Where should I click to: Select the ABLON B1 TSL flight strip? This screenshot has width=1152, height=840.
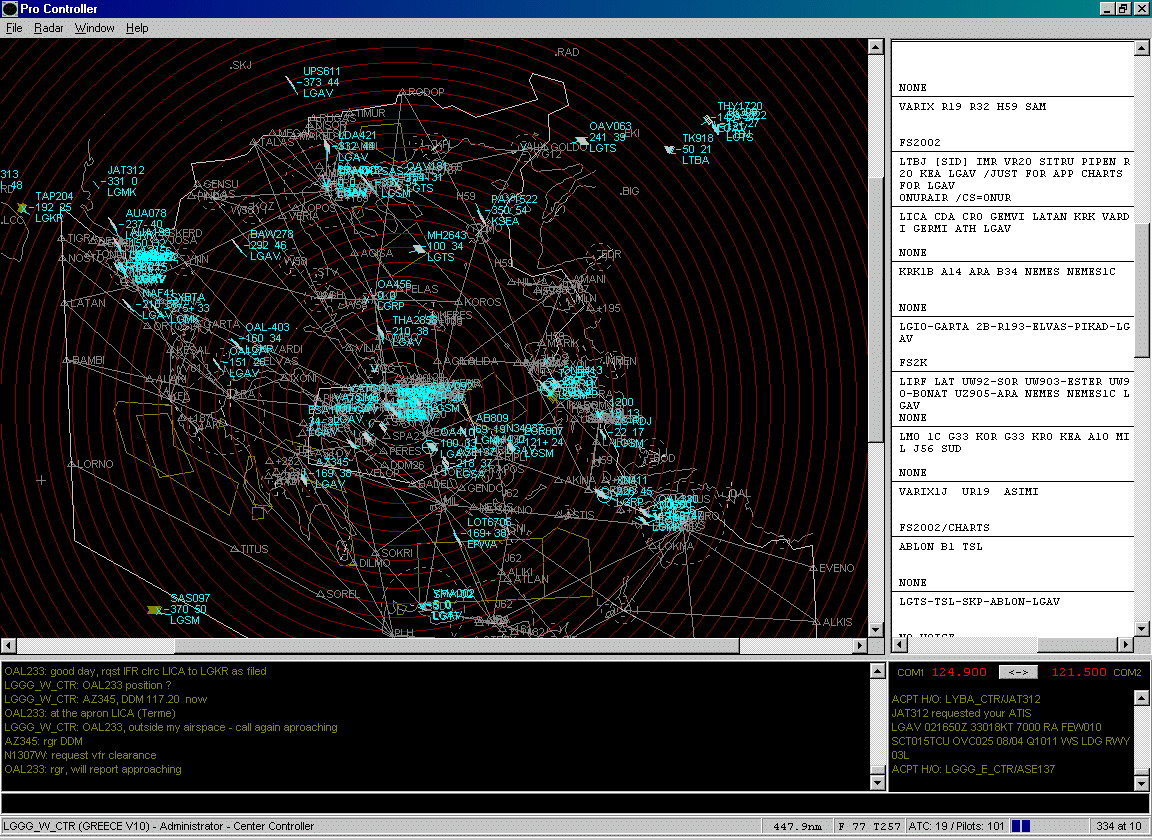coord(1012,564)
